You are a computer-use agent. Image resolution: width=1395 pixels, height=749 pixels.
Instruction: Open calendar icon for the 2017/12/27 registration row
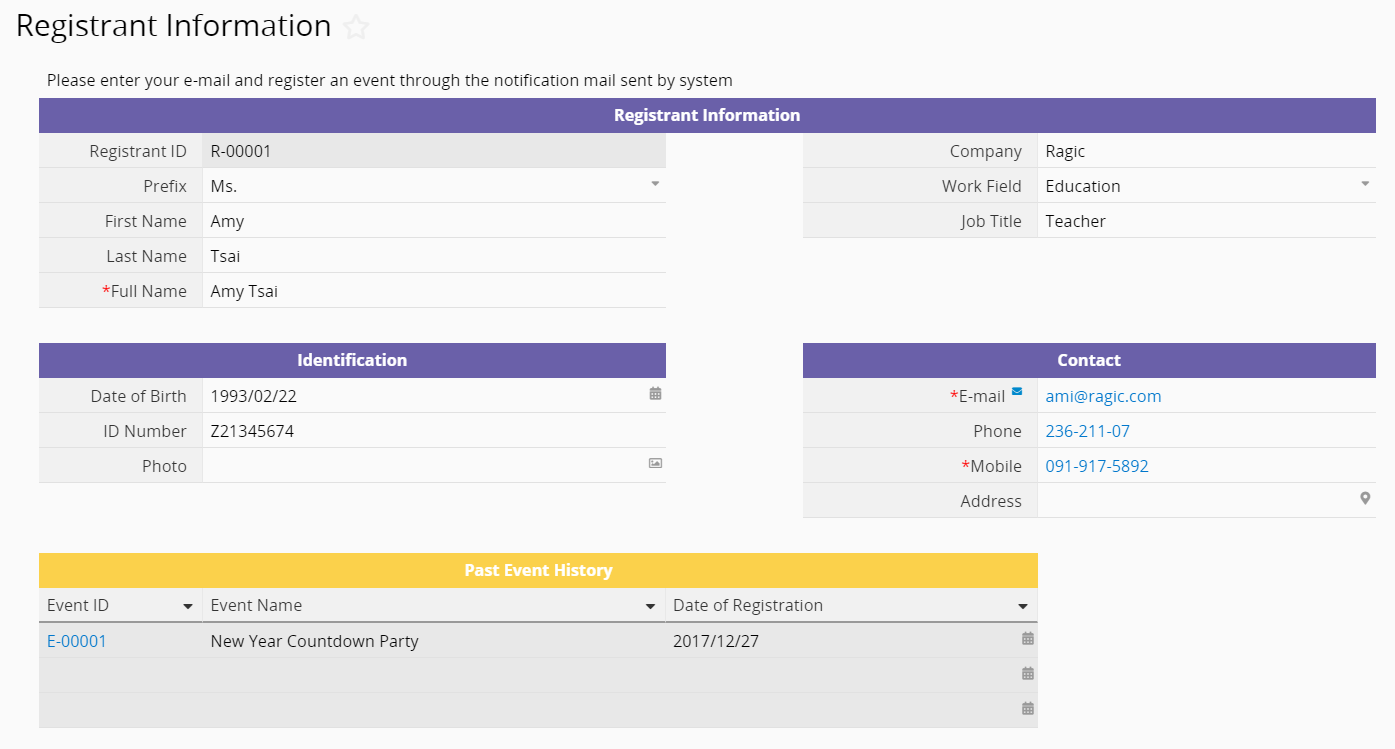point(1027,638)
